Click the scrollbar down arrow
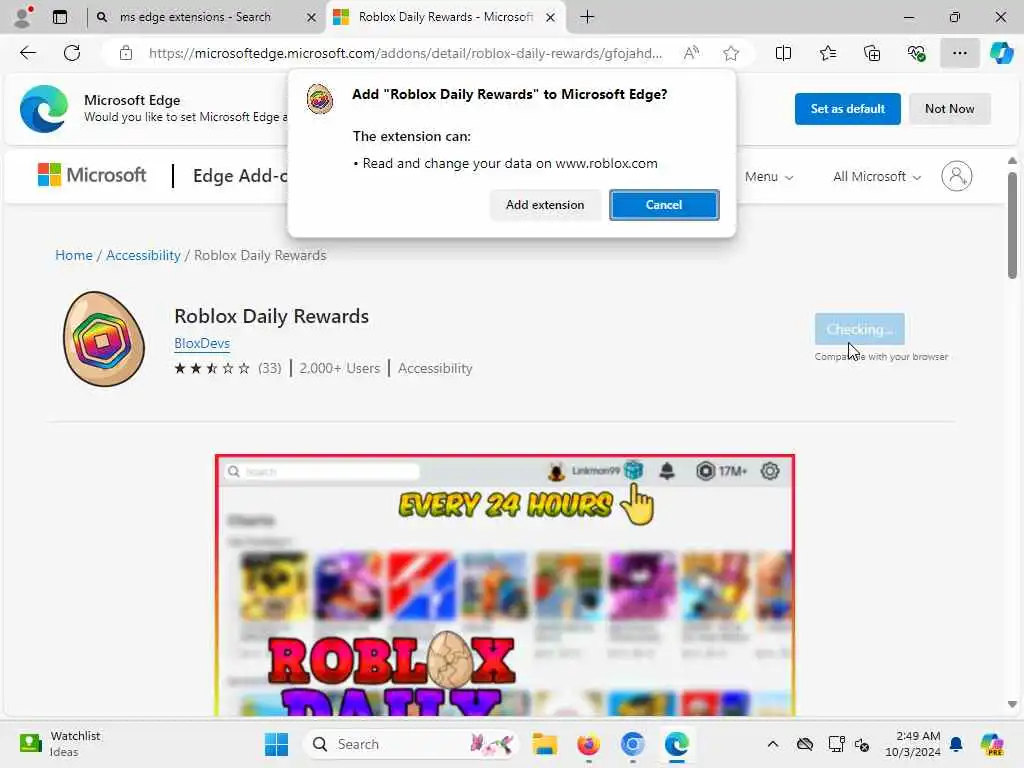1024x768 pixels. [1012, 704]
